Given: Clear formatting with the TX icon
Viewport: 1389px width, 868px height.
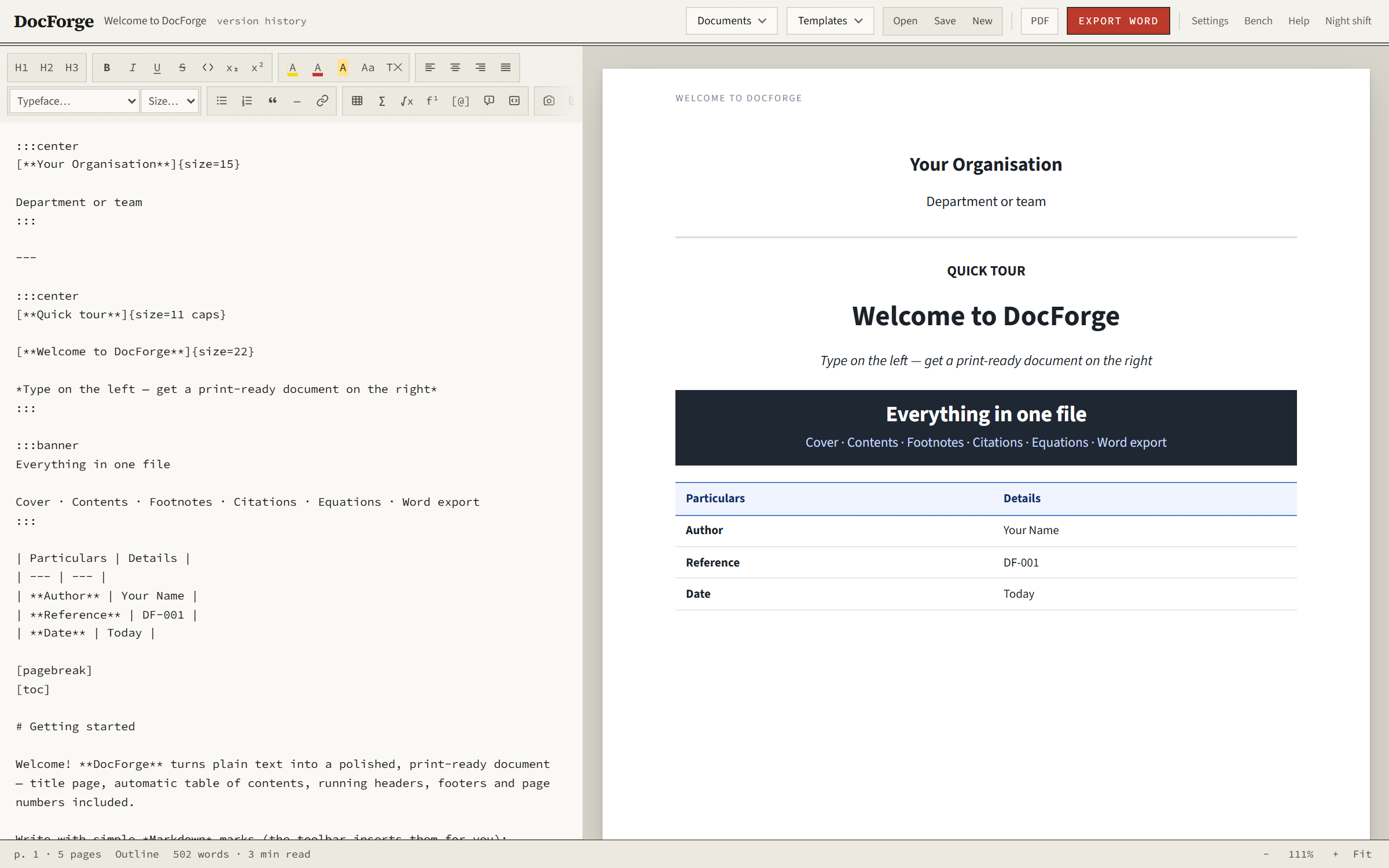Looking at the screenshot, I should click(394, 68).
